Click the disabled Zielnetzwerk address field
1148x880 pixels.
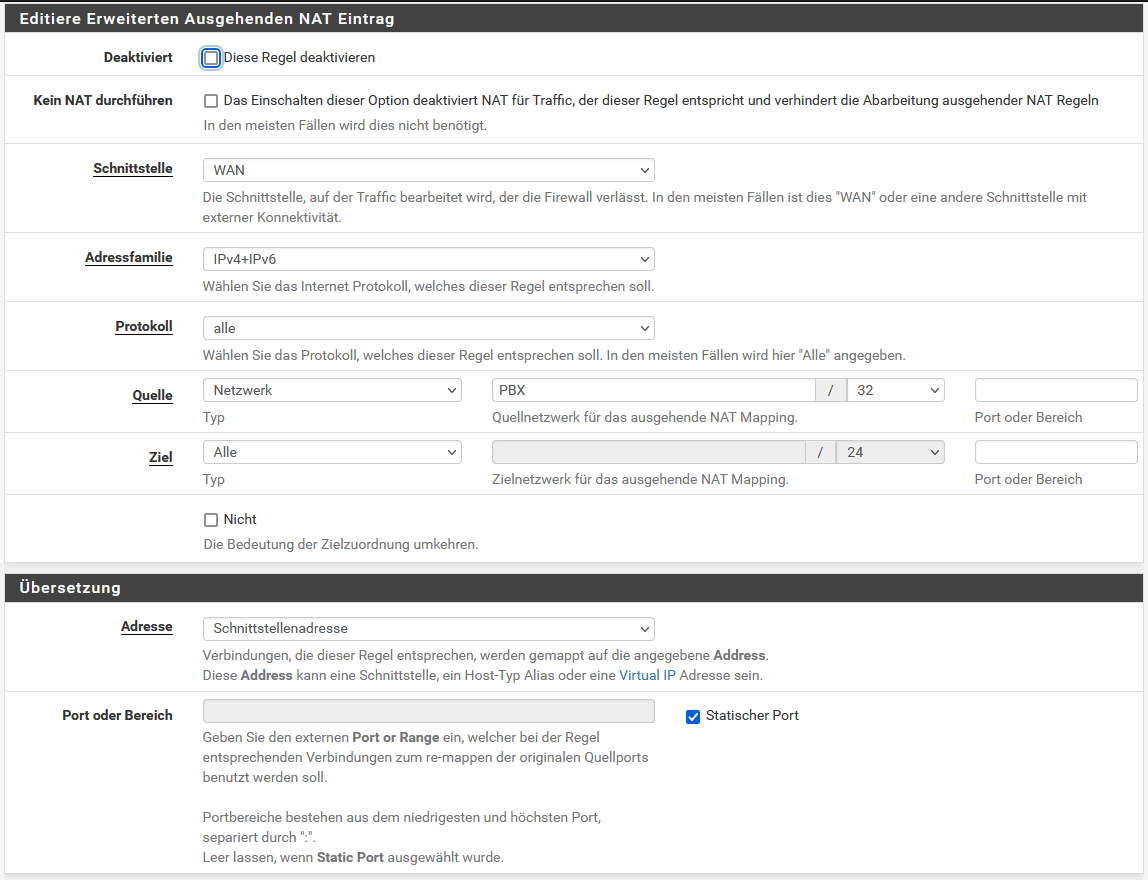tap(649, 452)
